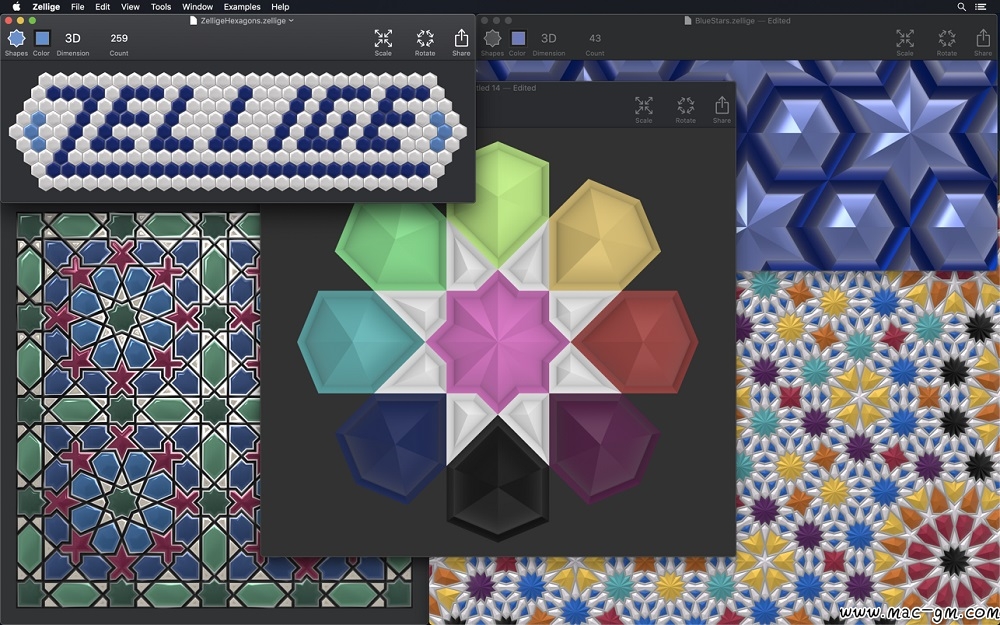This screenshot has height=625, width=1000.
Task: Open Color swatch in ZelligeHexagons toolbar
Action: pyautogui.click(x=42, y=39)
